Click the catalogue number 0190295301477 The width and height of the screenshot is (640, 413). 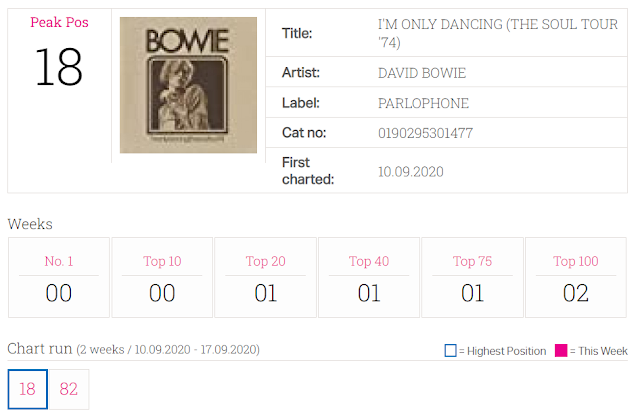[x=425, y=133]
